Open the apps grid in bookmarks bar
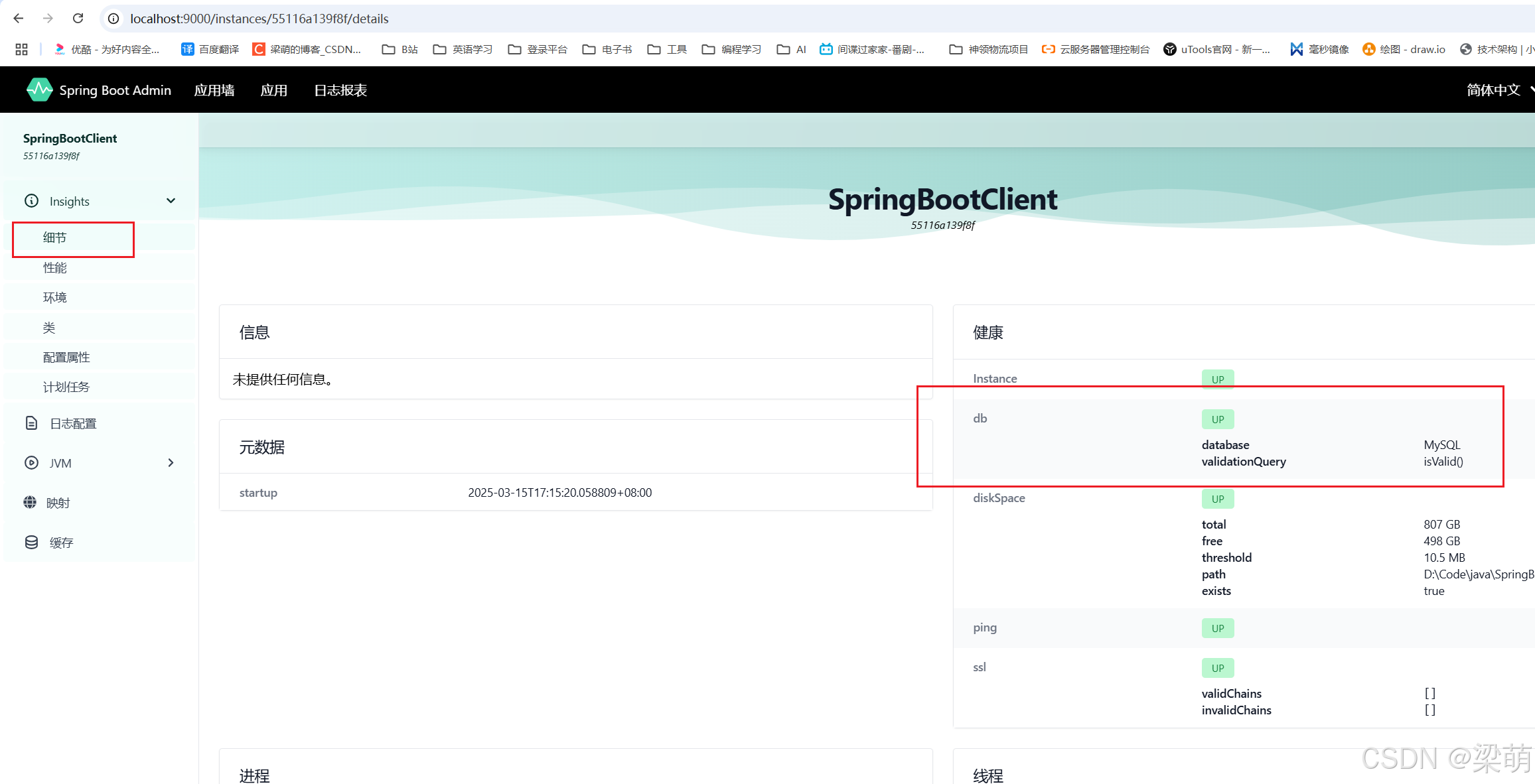Viewport: 1535px width, 784px height. tap(21, 49)
